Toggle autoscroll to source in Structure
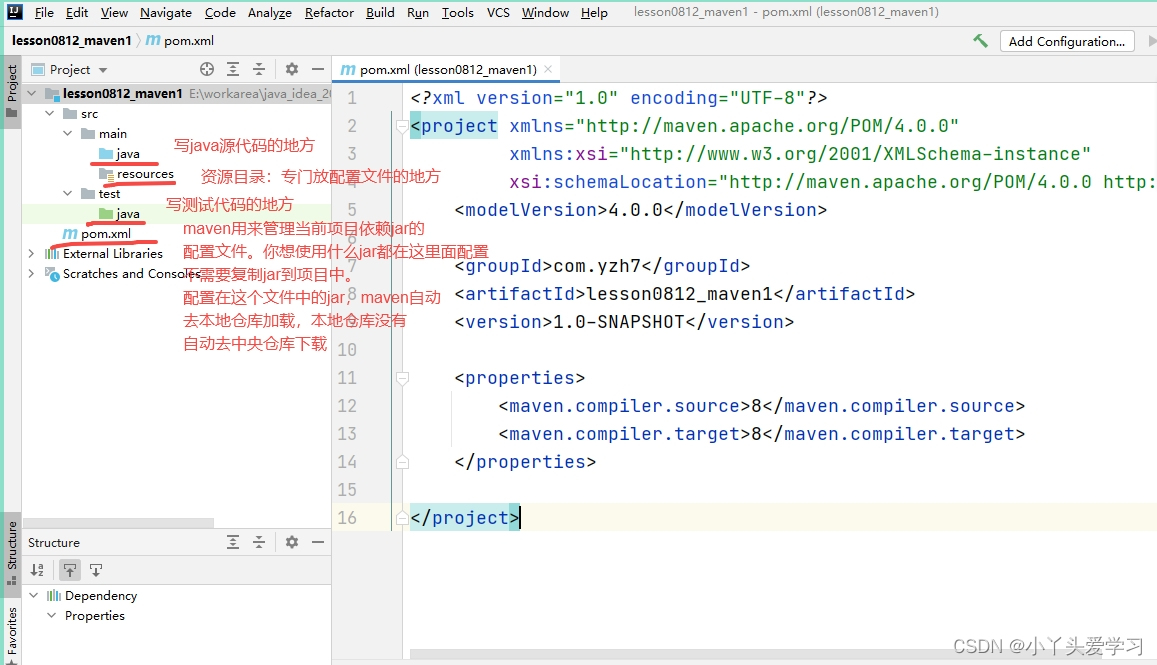Viewport: 1157px width, 665px height. tap(69, 570)
